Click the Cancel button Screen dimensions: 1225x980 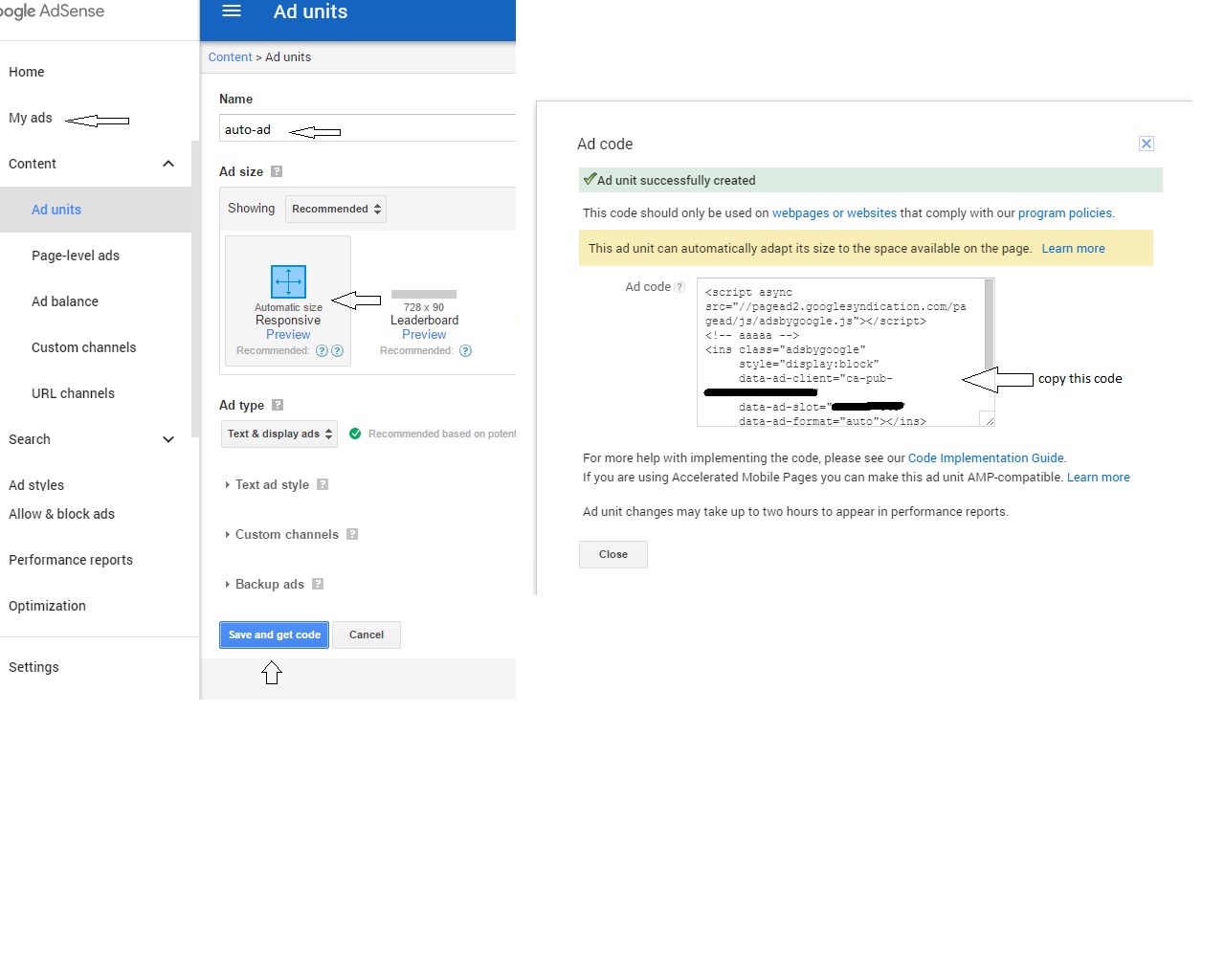[367, 635]
